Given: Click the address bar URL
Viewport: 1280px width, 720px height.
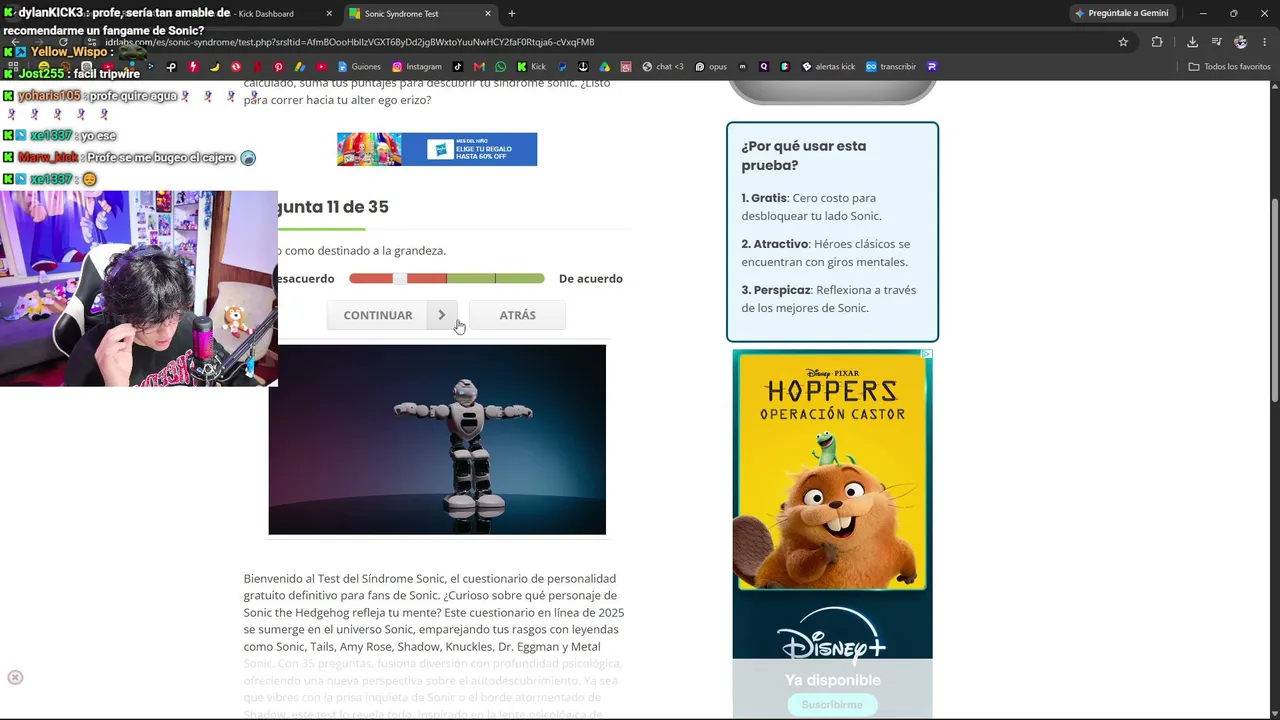Looking at the screenshot, I should pyautogui.click(x=350, y=42).
